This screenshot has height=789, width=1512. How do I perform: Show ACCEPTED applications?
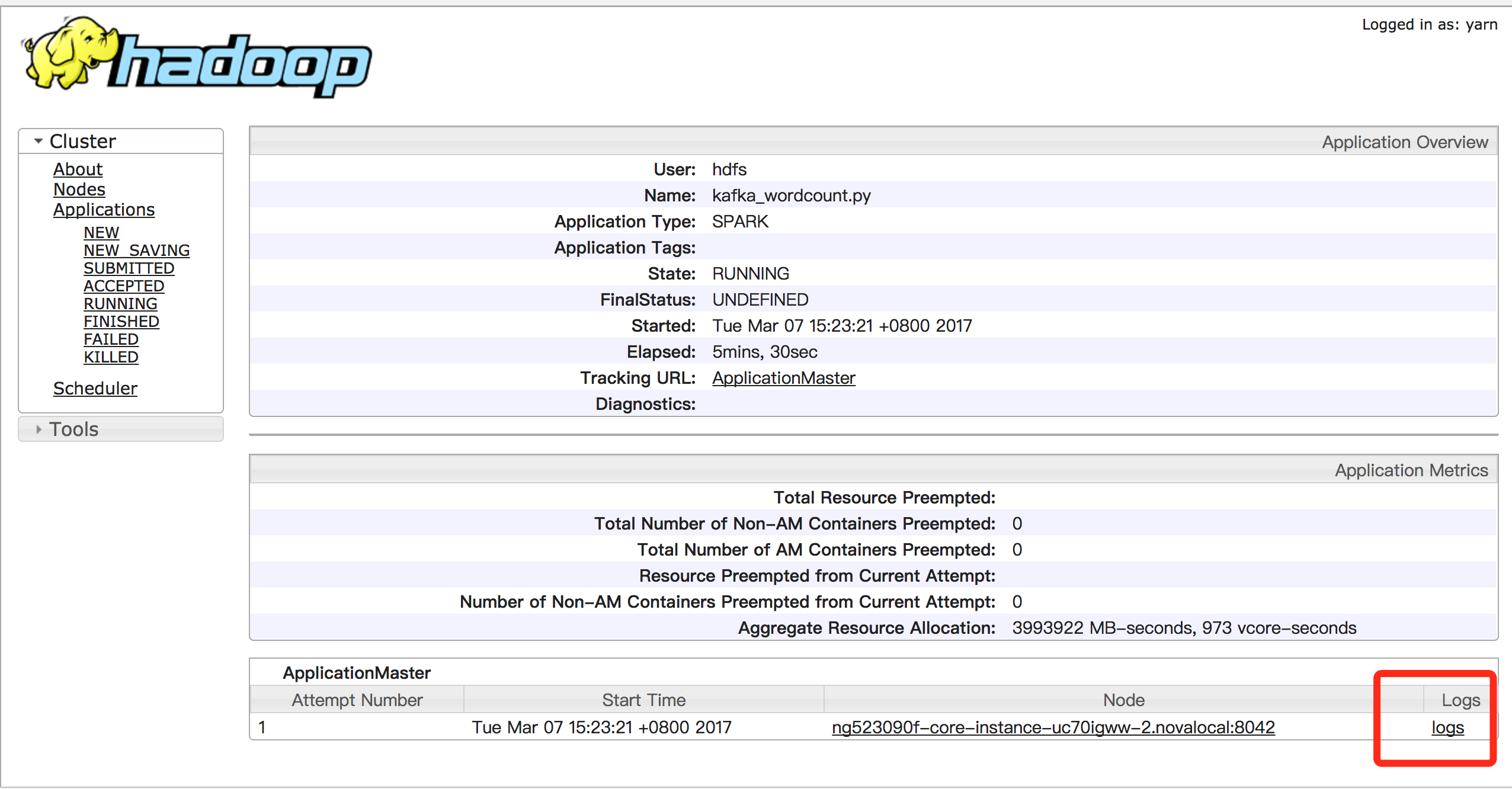[x=124, y=286]
